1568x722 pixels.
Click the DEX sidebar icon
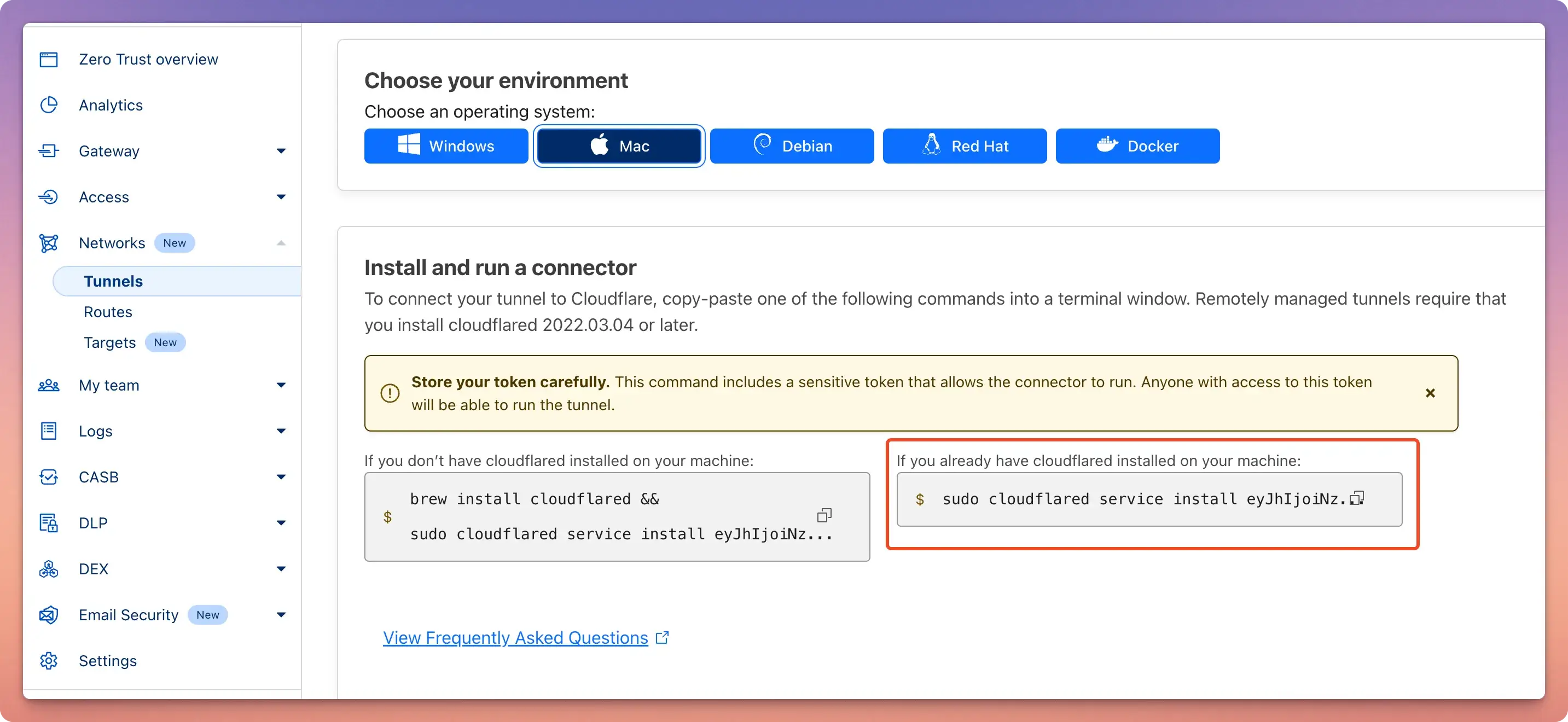tap(49, 569)
